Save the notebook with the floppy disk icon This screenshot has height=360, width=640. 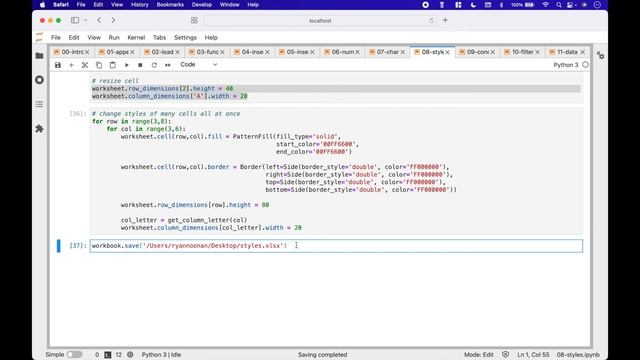(58, 65)
